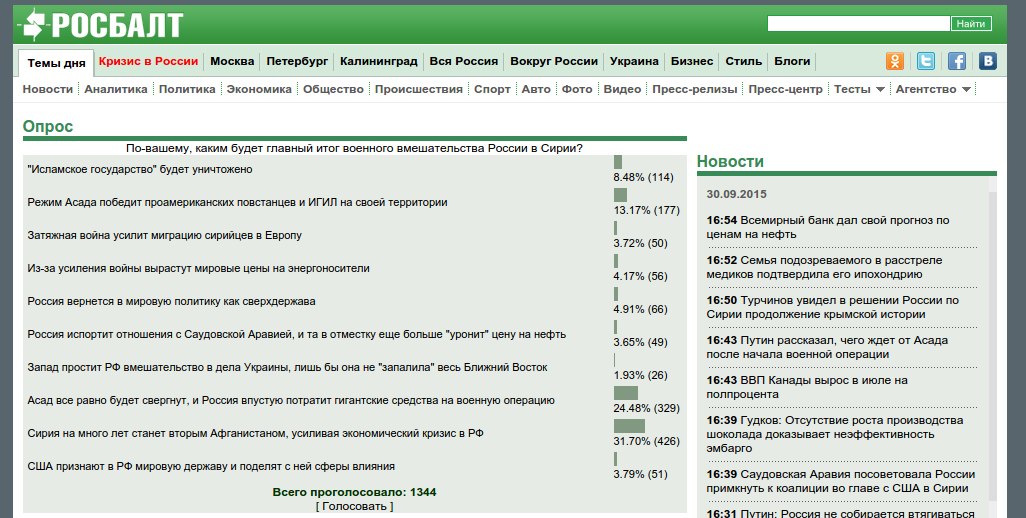The image size is (1026, 518).
Task: Go to Пресс-центр in submenu
Action: tap(785, 89)
